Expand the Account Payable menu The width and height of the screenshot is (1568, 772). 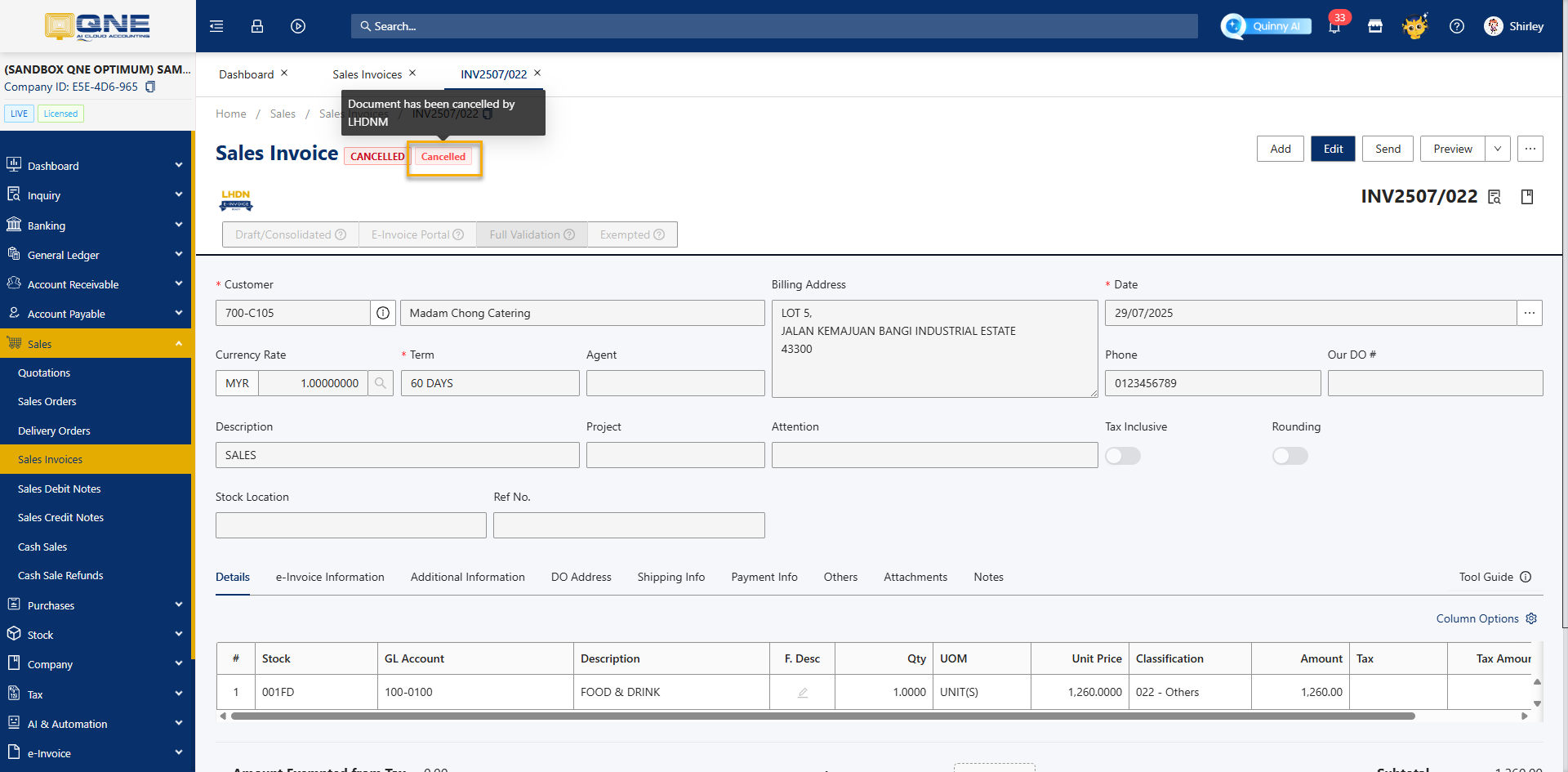96,314
